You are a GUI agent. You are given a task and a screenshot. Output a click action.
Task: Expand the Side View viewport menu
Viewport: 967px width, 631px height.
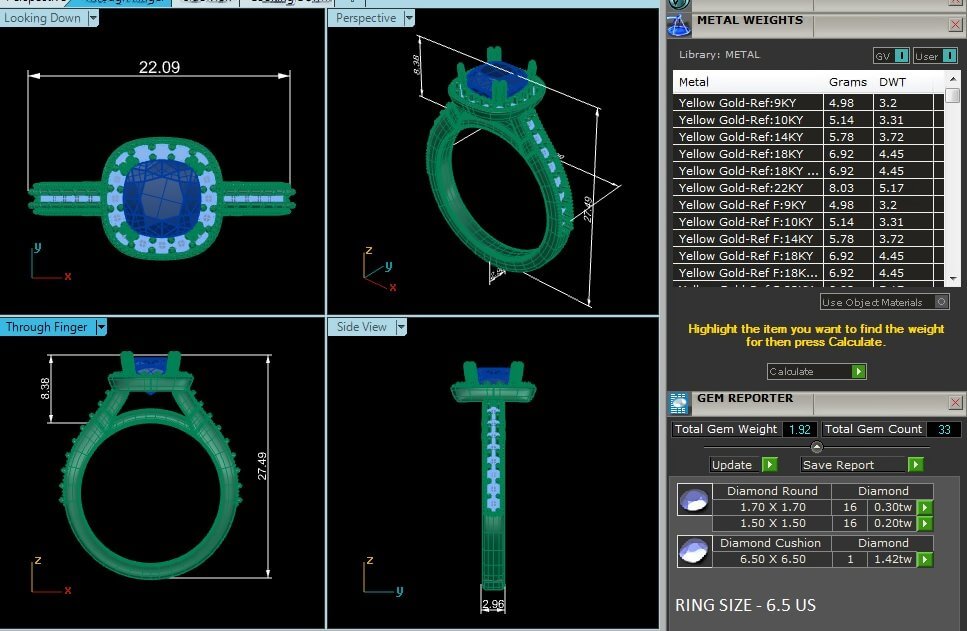(401, 327)
